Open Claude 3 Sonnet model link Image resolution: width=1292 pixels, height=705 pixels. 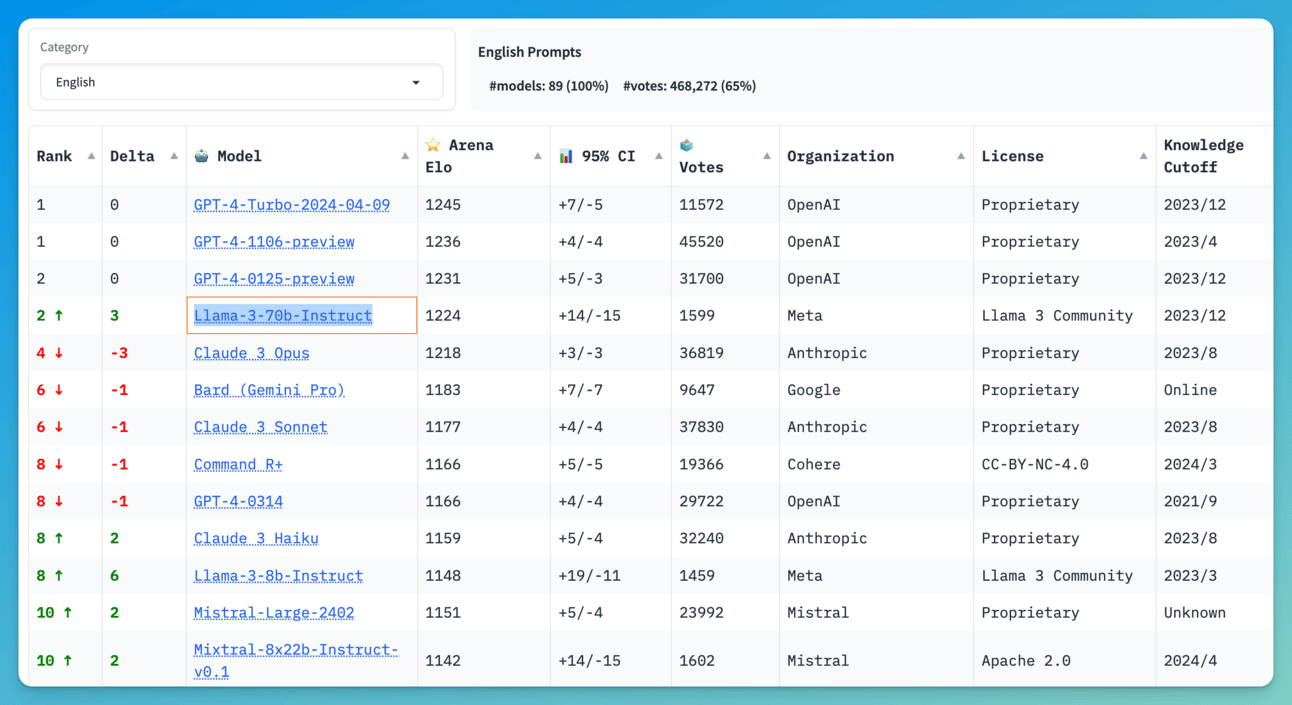tap(261, 427)
